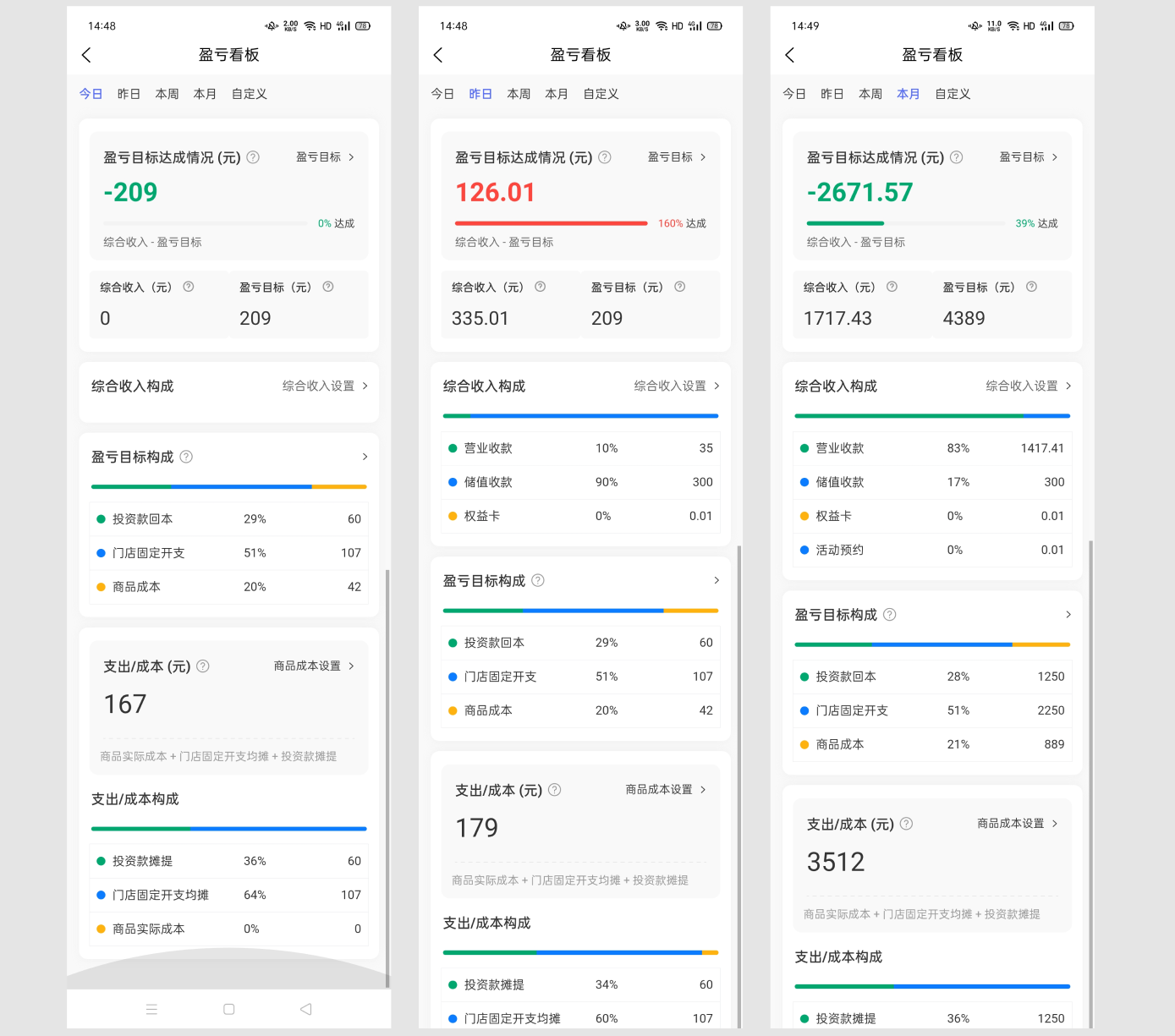Screen dimensions: 1175x1036
Task: Tap help icon beside 盈亏目标构成 on right screen
Action: pos(890,615)
